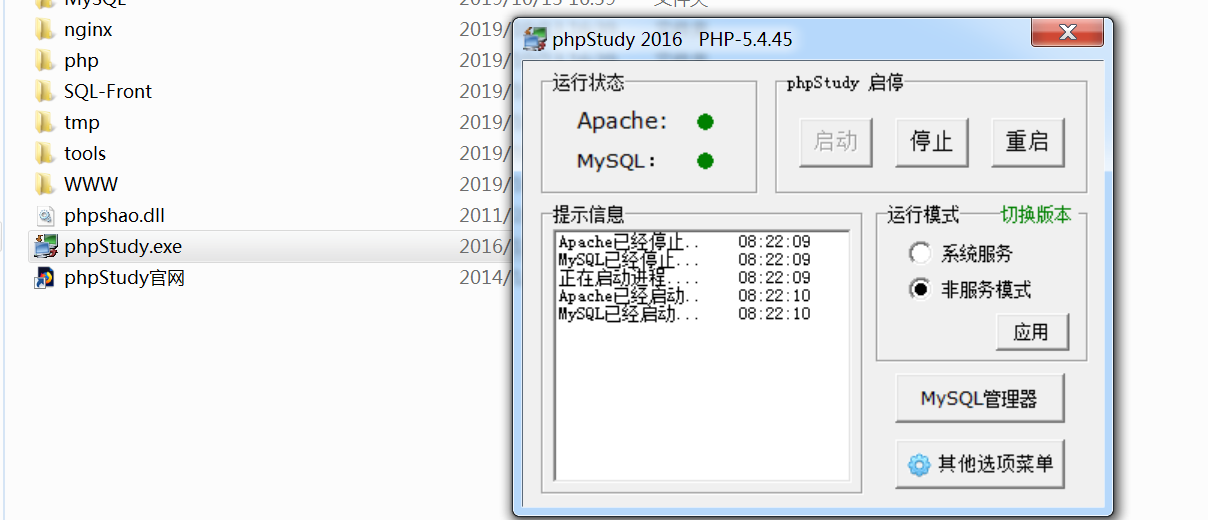Open the MySQL管理器 menu
1208x520 pixels.
coord(979,399)
